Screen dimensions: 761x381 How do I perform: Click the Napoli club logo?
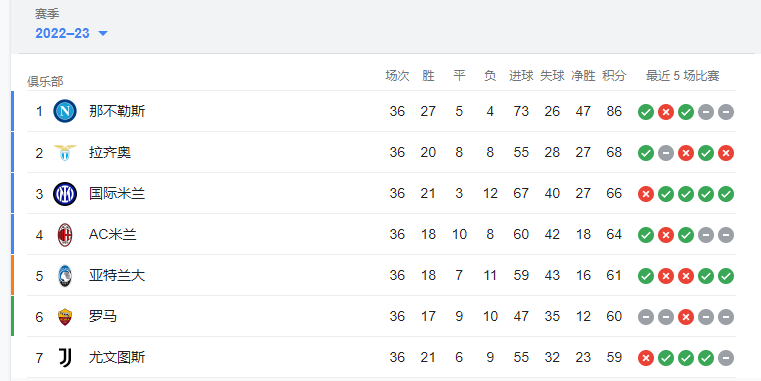coord(65,112)
